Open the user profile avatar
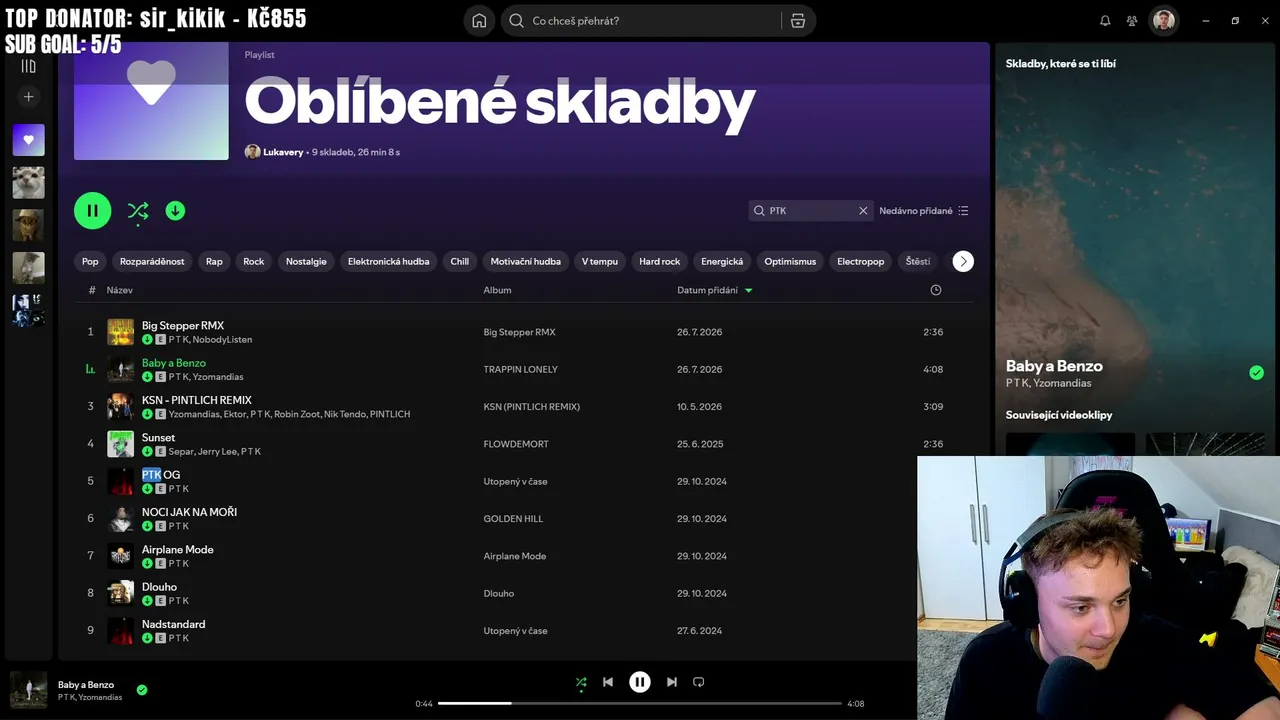This screenshot has width=1280, height=720. tap(1163, 21)
